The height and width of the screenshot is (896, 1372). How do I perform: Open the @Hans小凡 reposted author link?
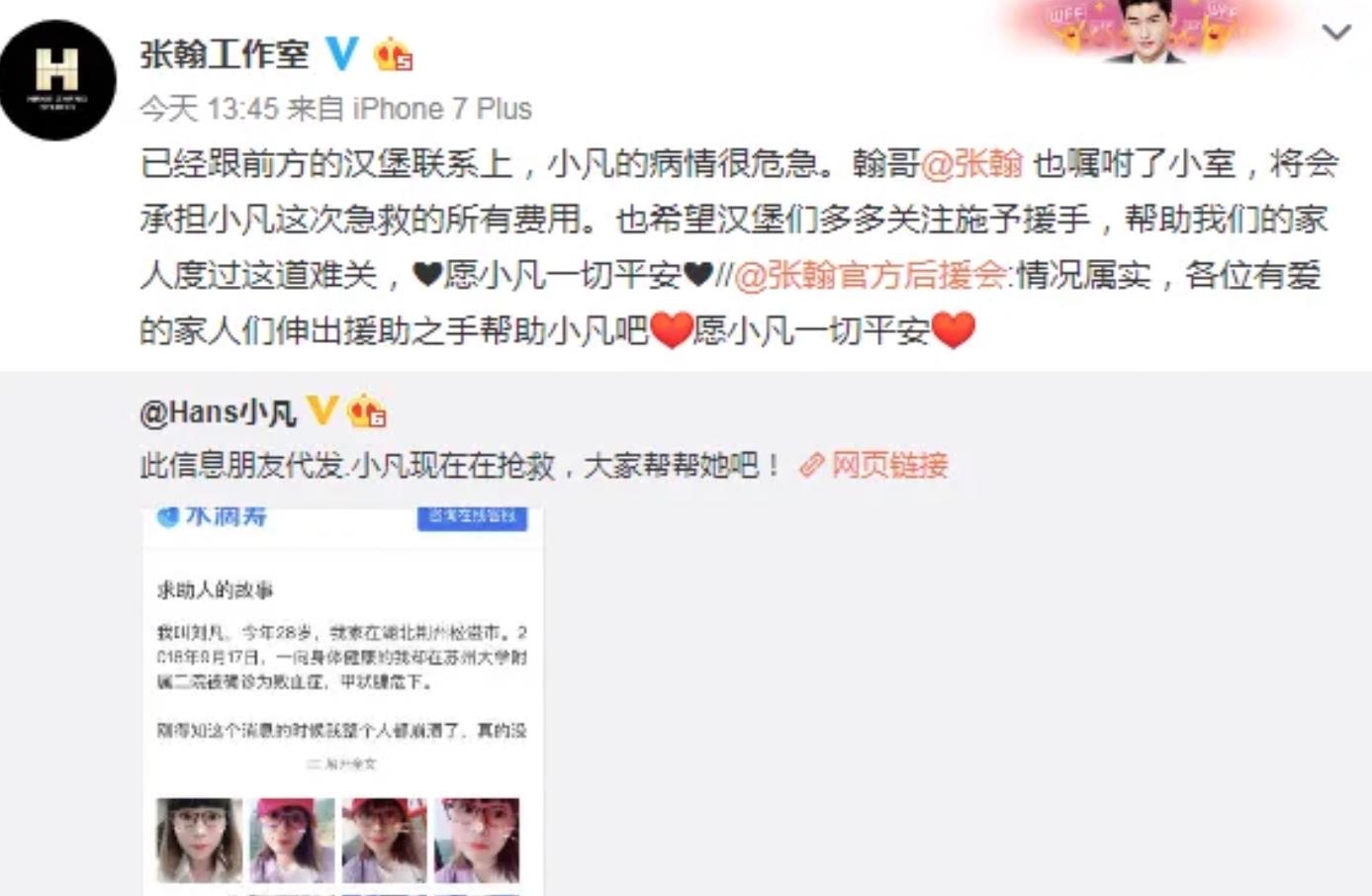[218, 412]
